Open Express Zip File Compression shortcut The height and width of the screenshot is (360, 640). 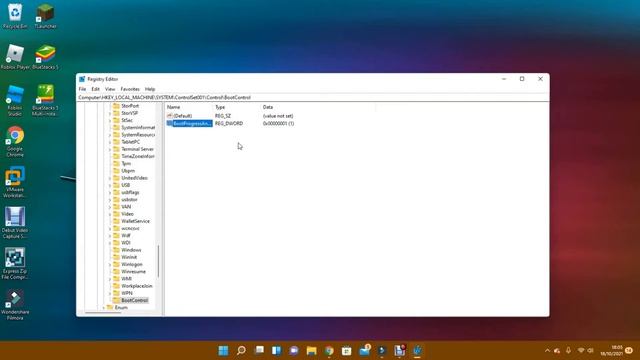[15, 264]
